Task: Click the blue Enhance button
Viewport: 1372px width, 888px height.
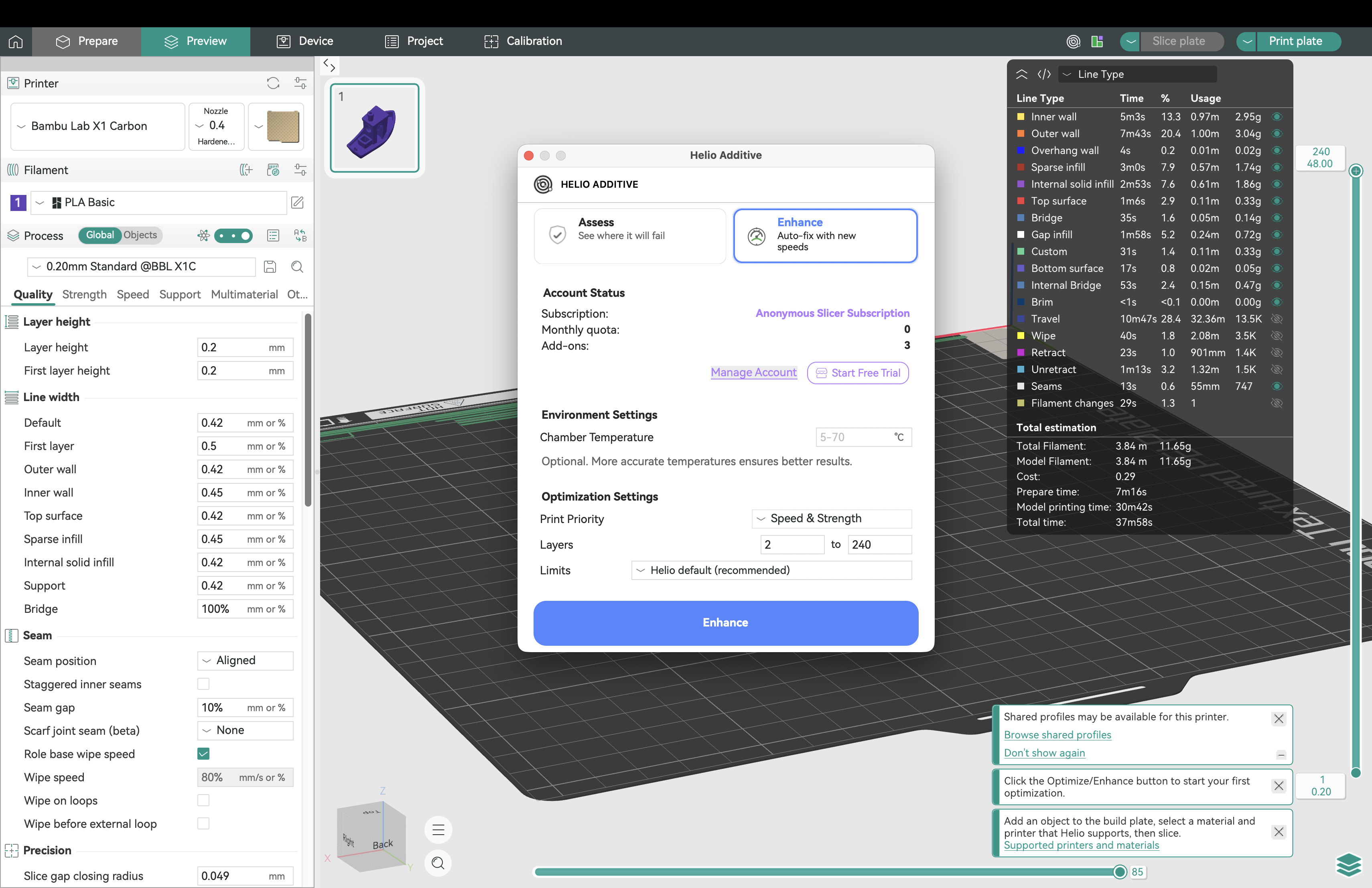Action: point(726,623)
